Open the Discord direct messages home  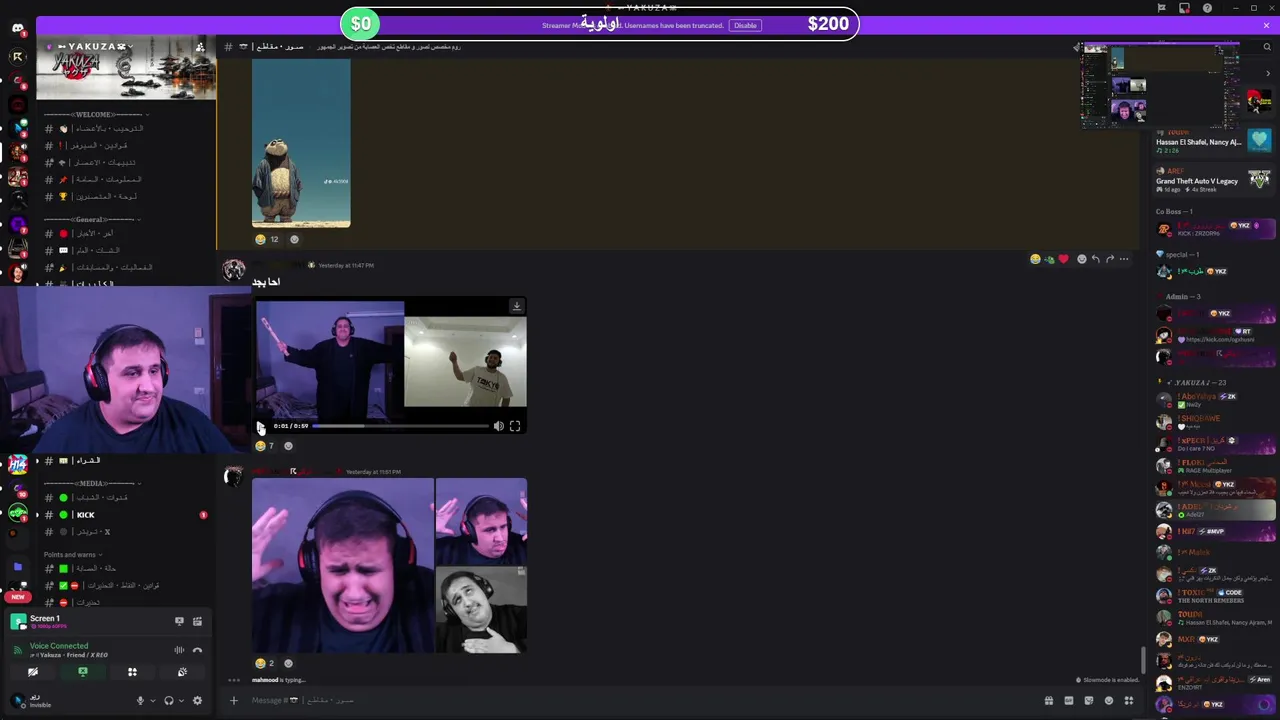17,28
